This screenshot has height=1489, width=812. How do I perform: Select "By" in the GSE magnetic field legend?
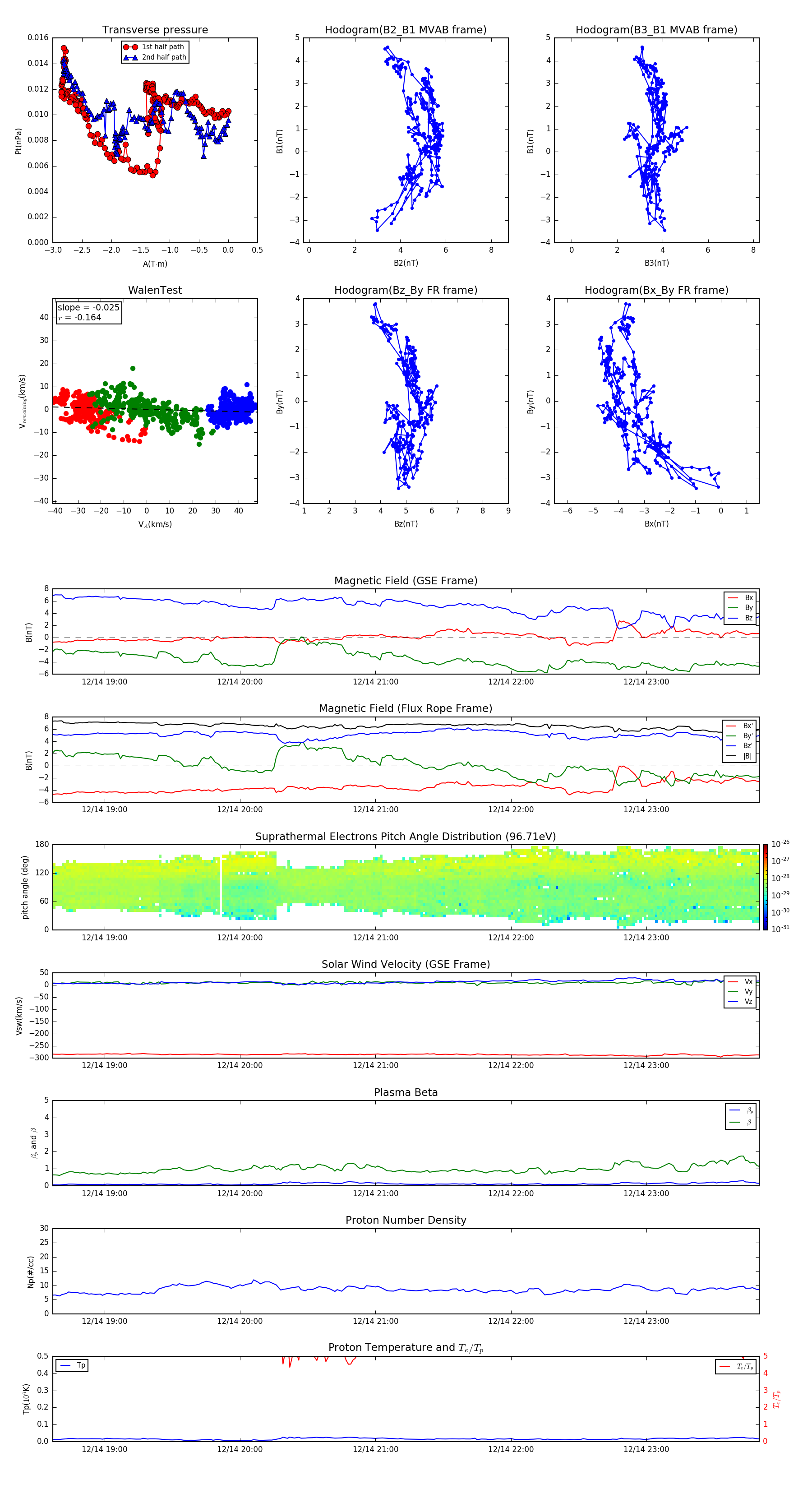point(740,607)
